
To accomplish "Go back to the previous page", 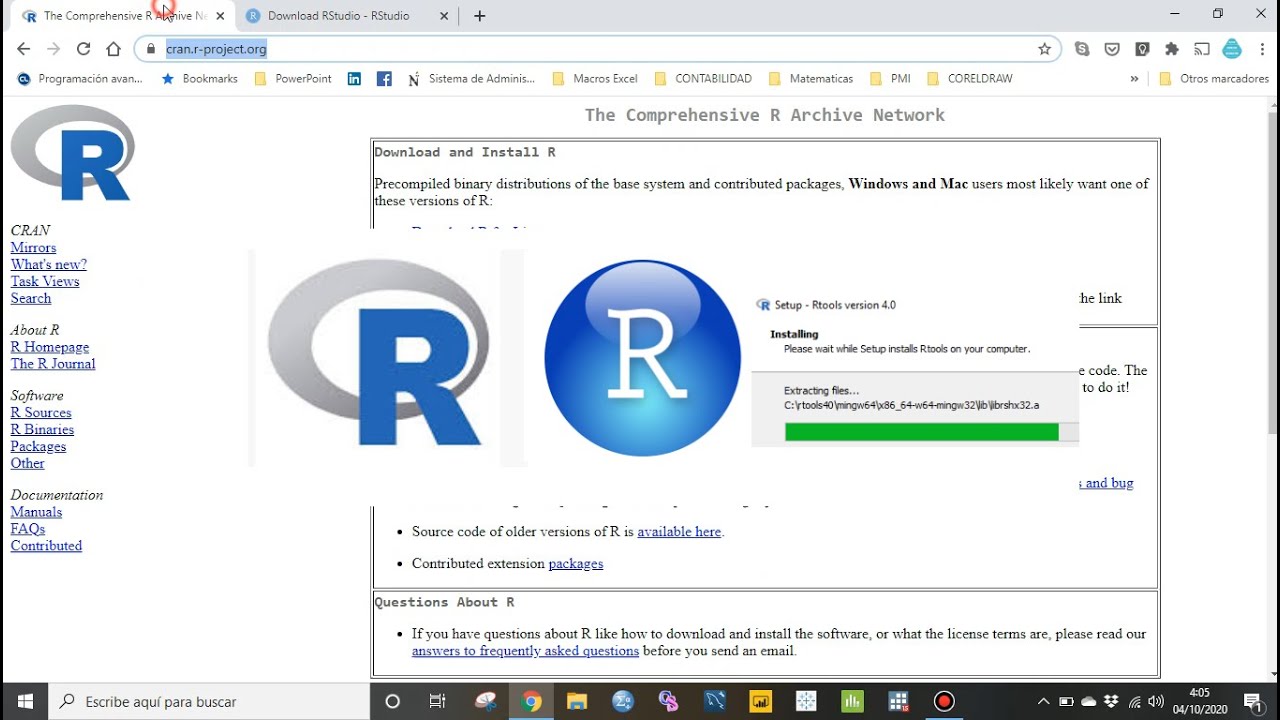I will tap(24, 49).
